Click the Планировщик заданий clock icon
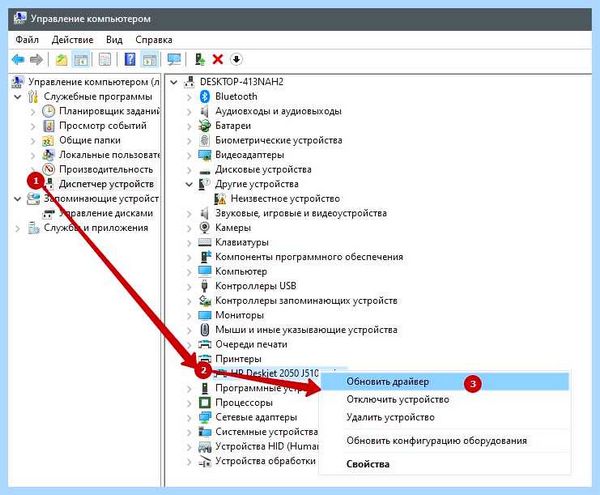The width and height of the screenshot is (600, 495). 49,111
